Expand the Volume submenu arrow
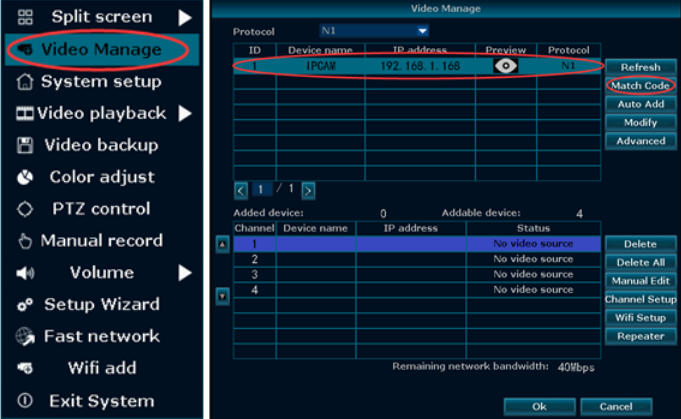Screen dimensions: 681x419 click(185, 272)
